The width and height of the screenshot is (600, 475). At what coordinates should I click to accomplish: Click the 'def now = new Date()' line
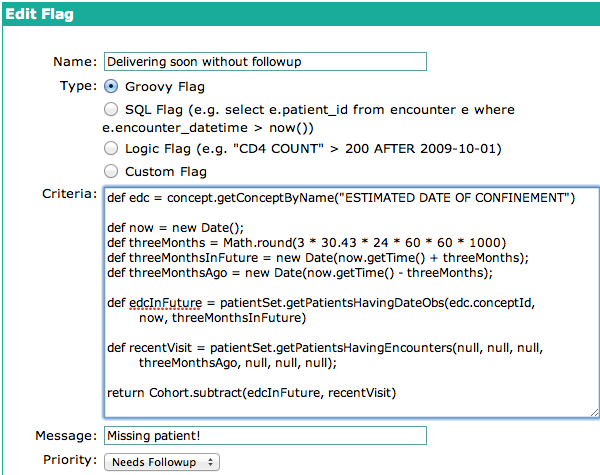(x=175, y=228)
